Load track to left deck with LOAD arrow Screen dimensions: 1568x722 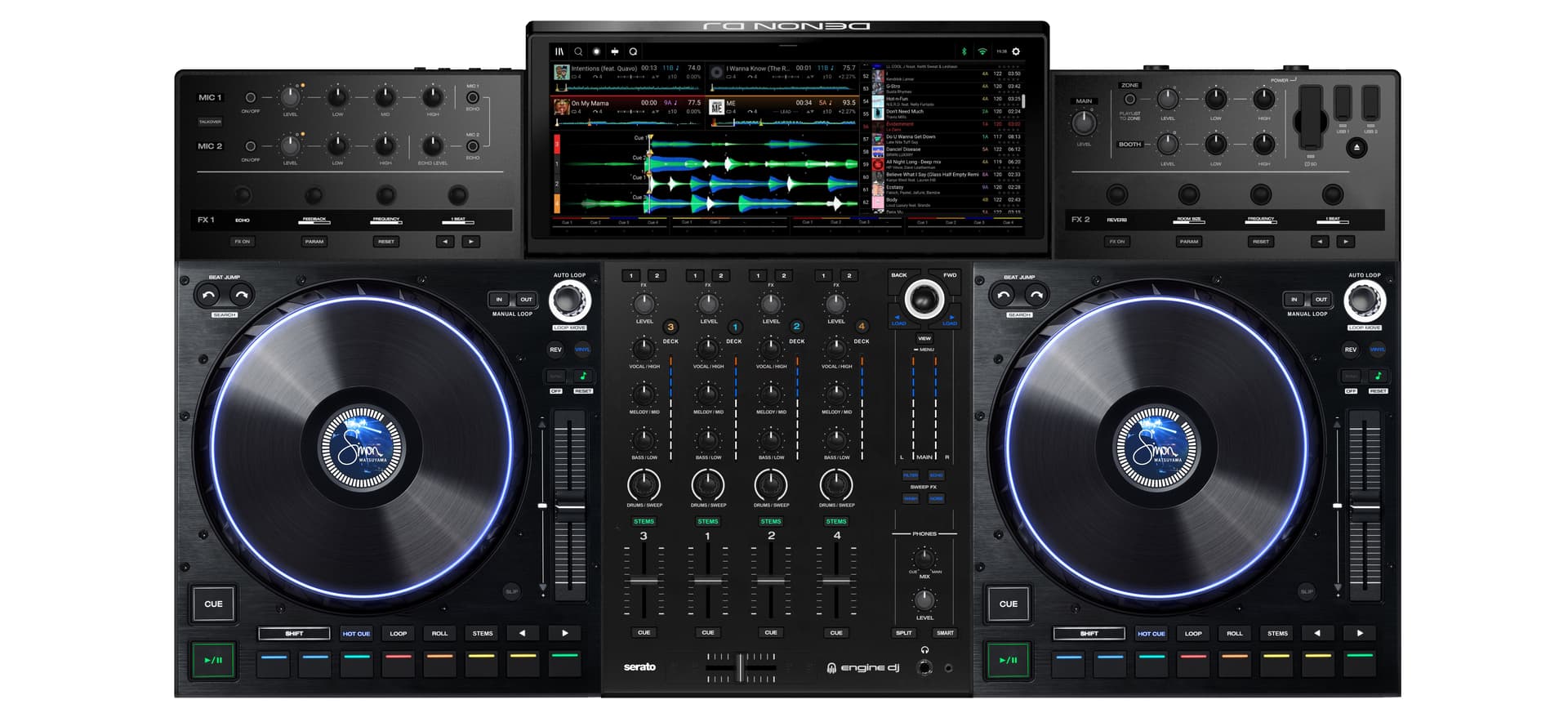898,319
